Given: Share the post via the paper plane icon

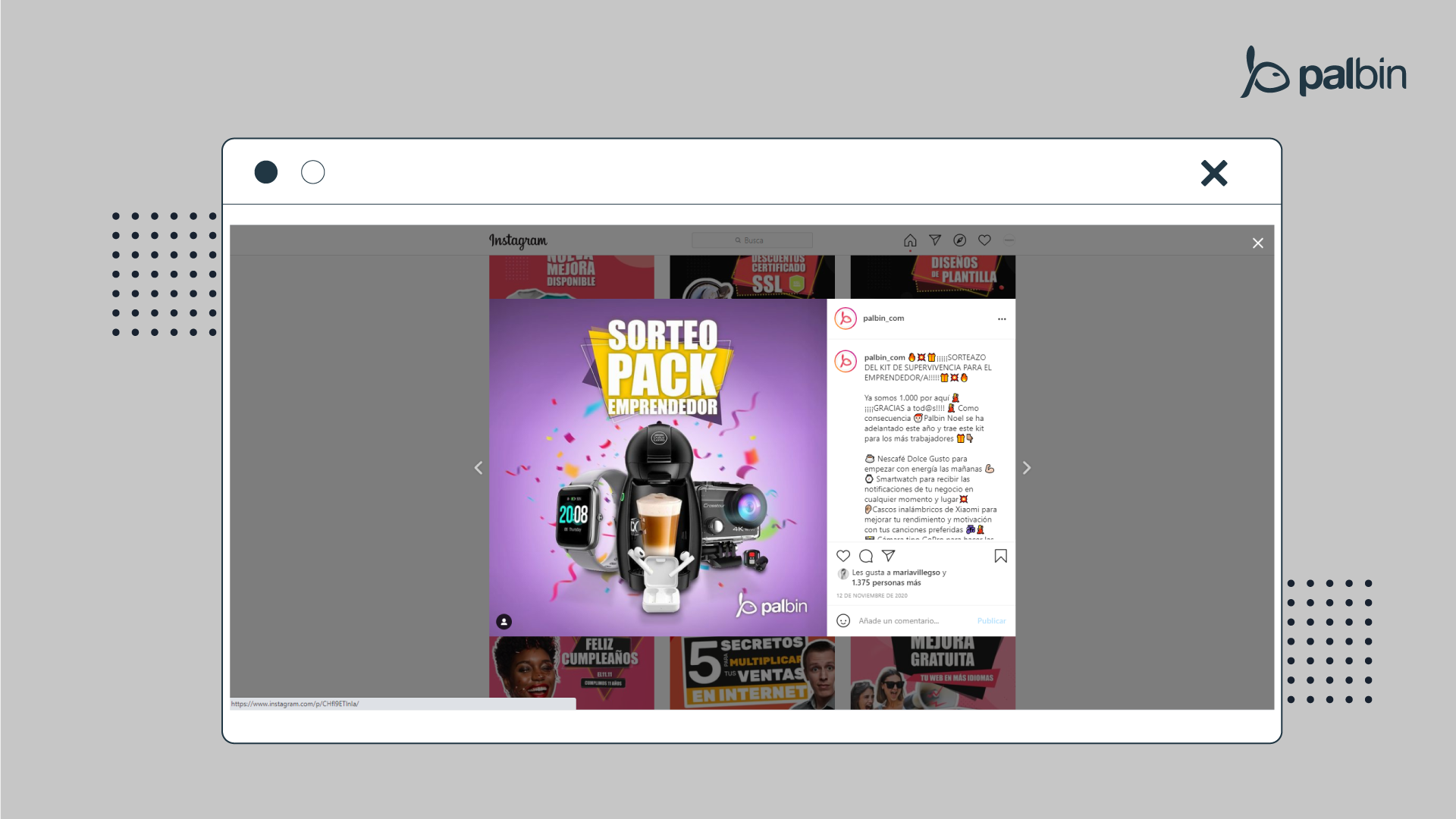Looking at the screenshot, I should coord(889,556).
